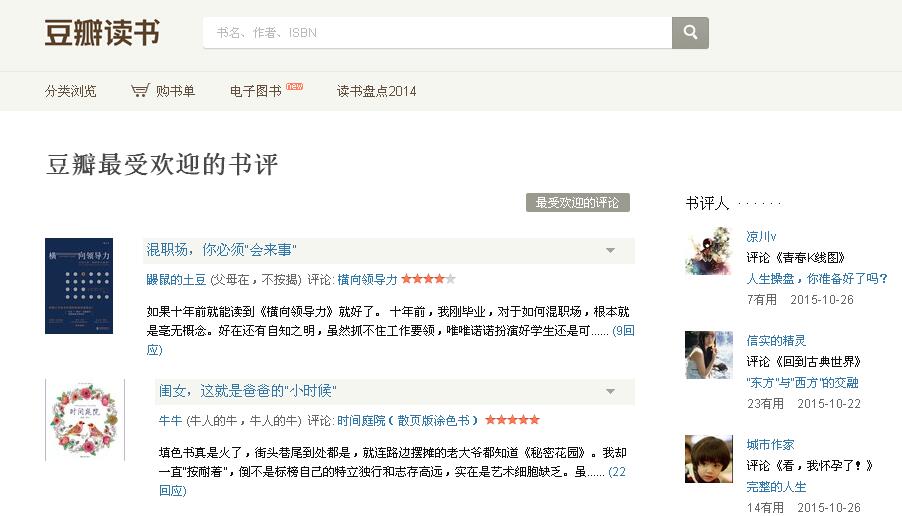Click the 豆瓣读书 logo
Viewport: 902px width, 516px height.
pyautogui.click(x=102, y=33)
